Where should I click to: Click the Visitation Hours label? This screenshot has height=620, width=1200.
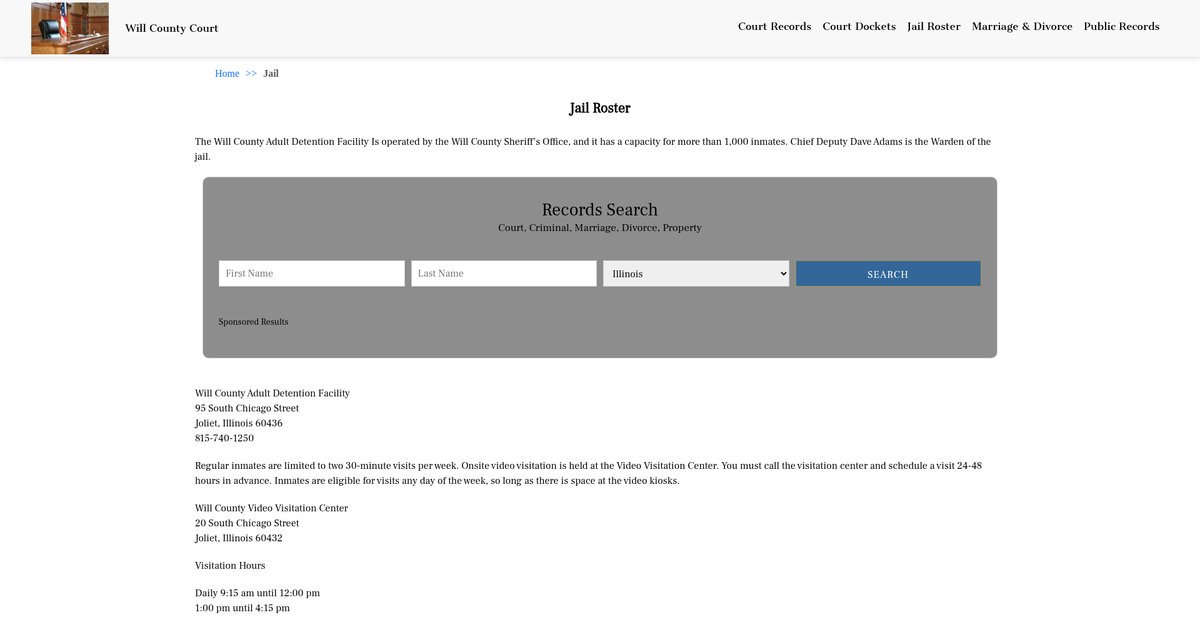230,566
